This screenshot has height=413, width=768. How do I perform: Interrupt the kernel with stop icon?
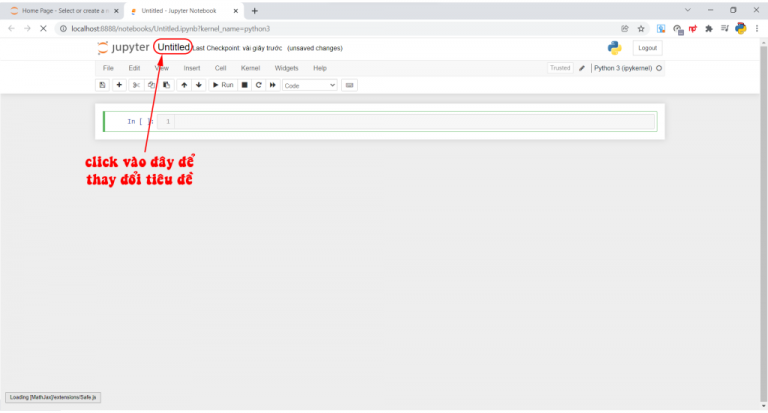(244, 85)
